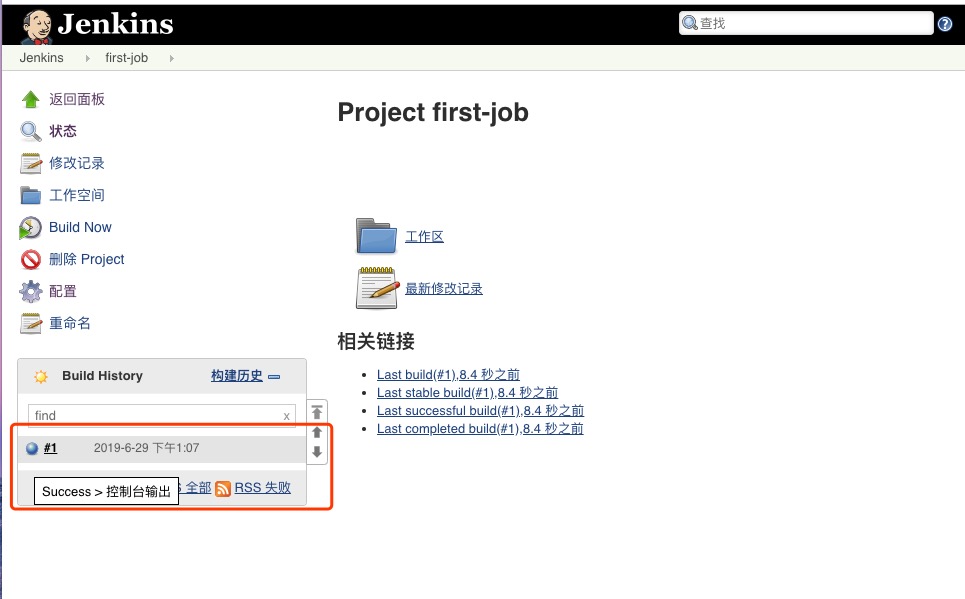This screenshot has width=965, height=599.
Task: Open build #1 link
Action: pos(50,448)
